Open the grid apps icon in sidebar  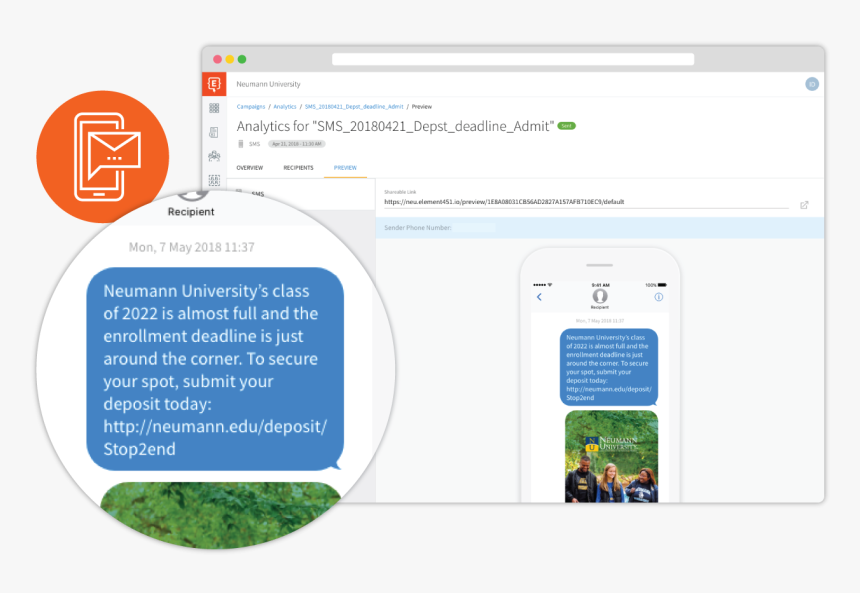(214, 108)
